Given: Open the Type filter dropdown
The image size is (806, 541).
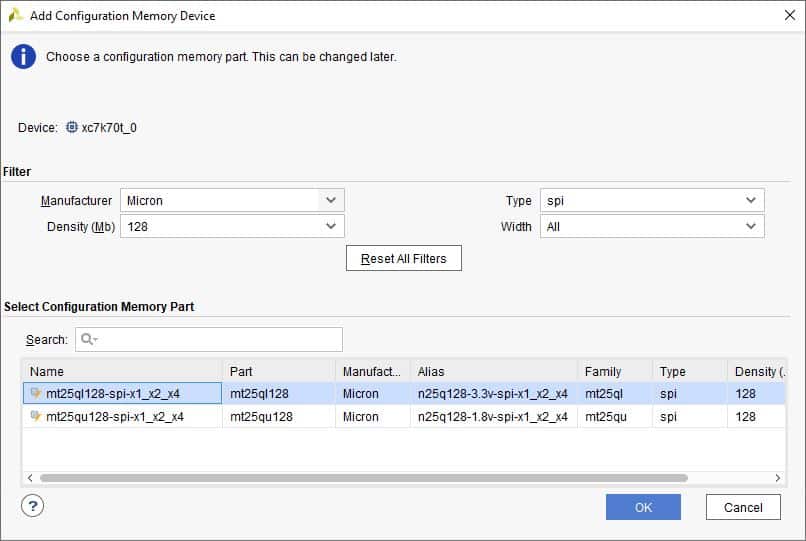Looking at the screenshot, I should pyautogui.click(x=751, y=200).
